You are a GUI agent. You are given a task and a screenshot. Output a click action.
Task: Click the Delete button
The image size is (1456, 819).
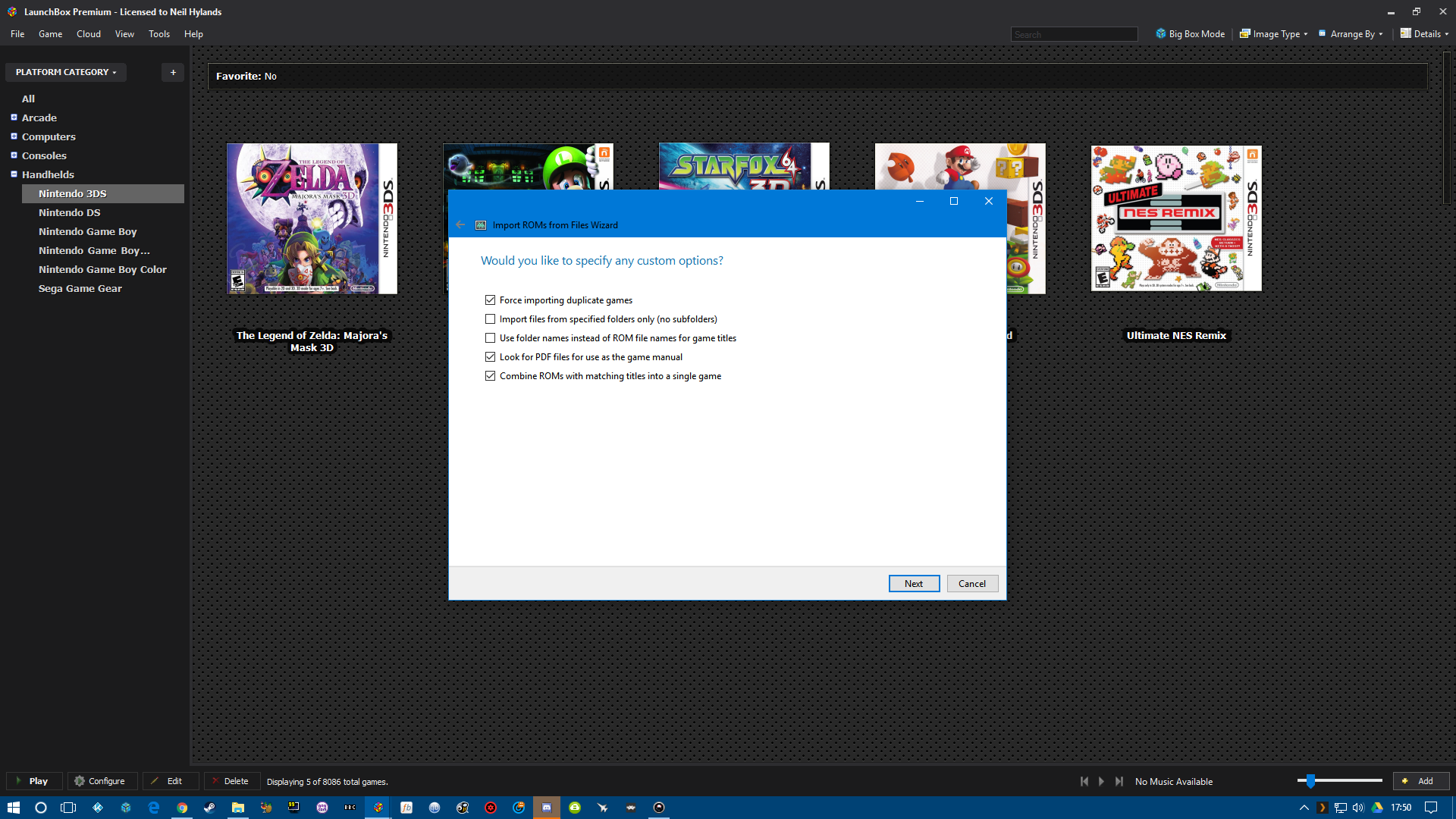point(232,781)
